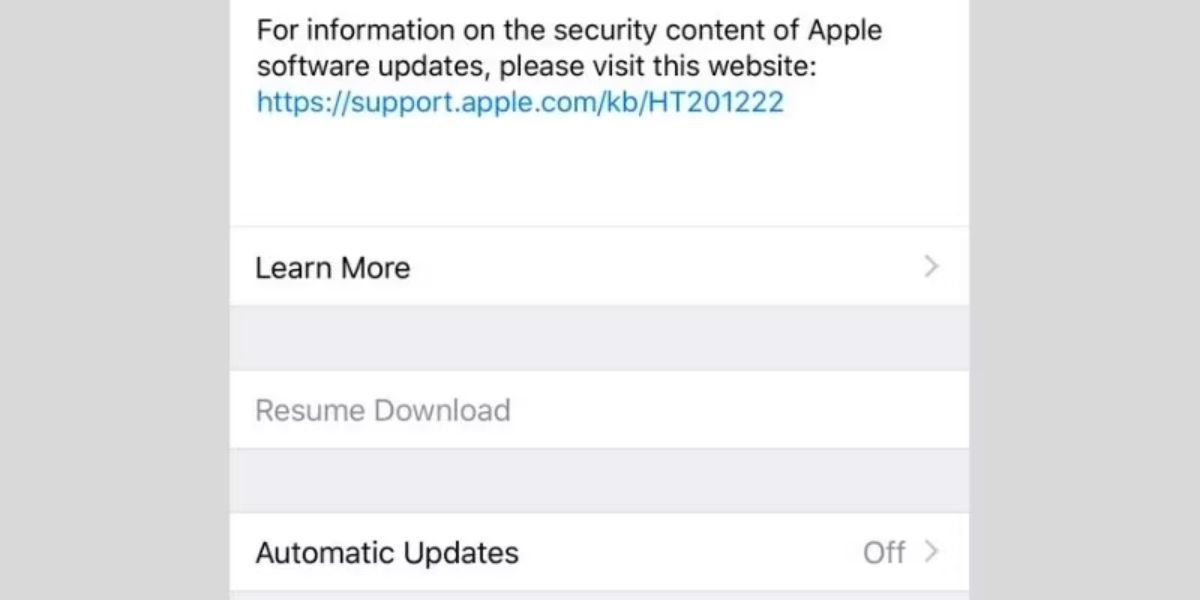Screen dimensions: 1200x600
Task: Click the gray separator above Automatic Updates
Action: coord(600,480)
